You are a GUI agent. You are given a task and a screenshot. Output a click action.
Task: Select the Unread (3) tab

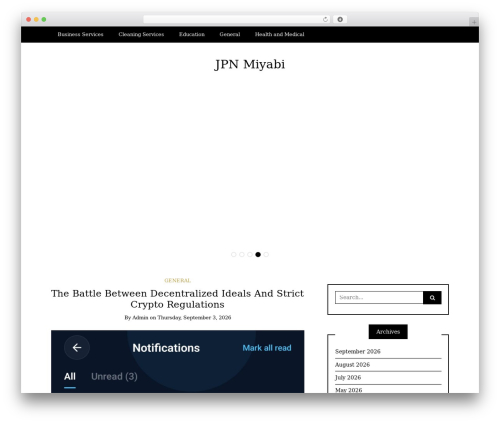[x=114, y=376]
